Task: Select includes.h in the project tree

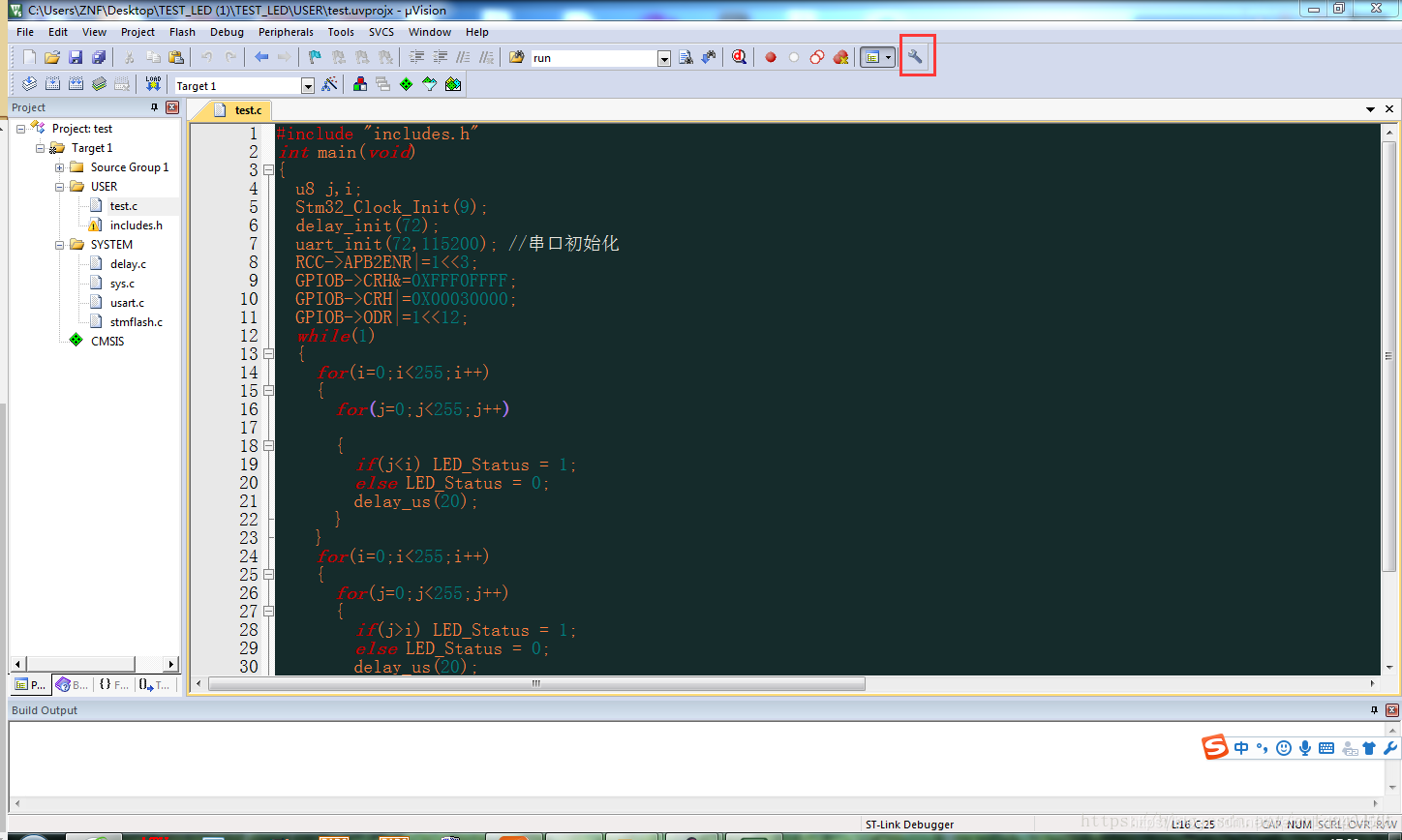Action: 136,225
